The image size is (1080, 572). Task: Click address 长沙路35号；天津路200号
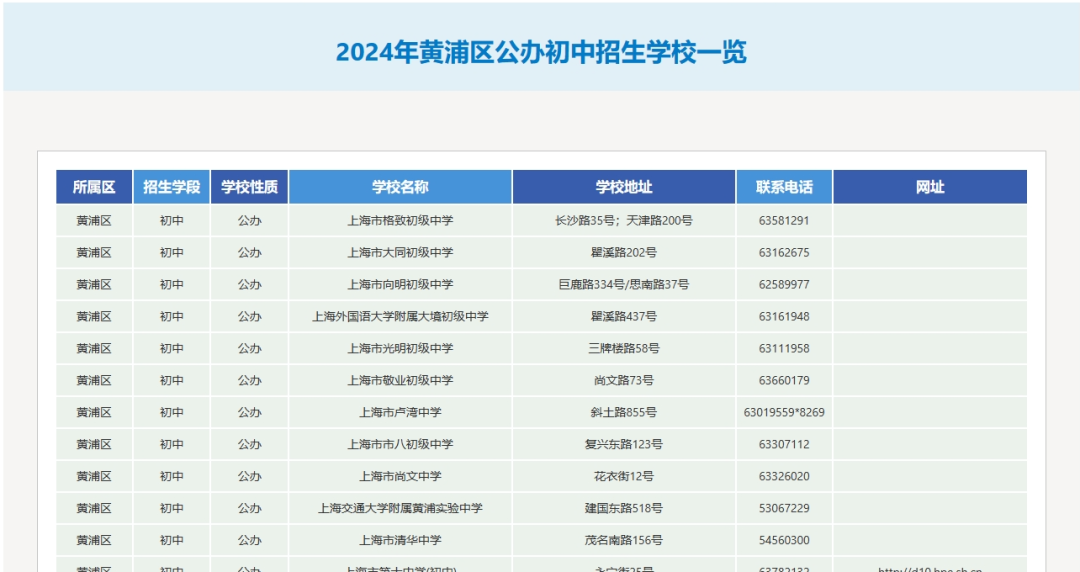(x=624, y=221)
